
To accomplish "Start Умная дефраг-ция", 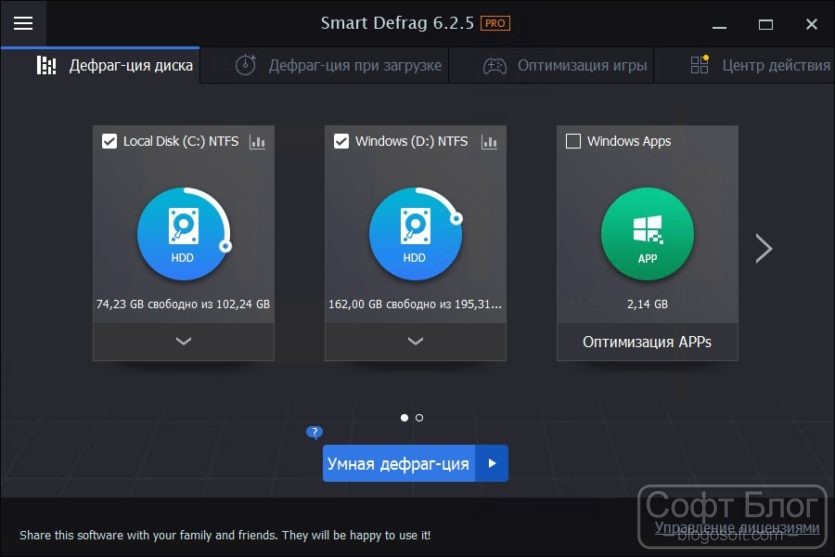I will (398, 463).
